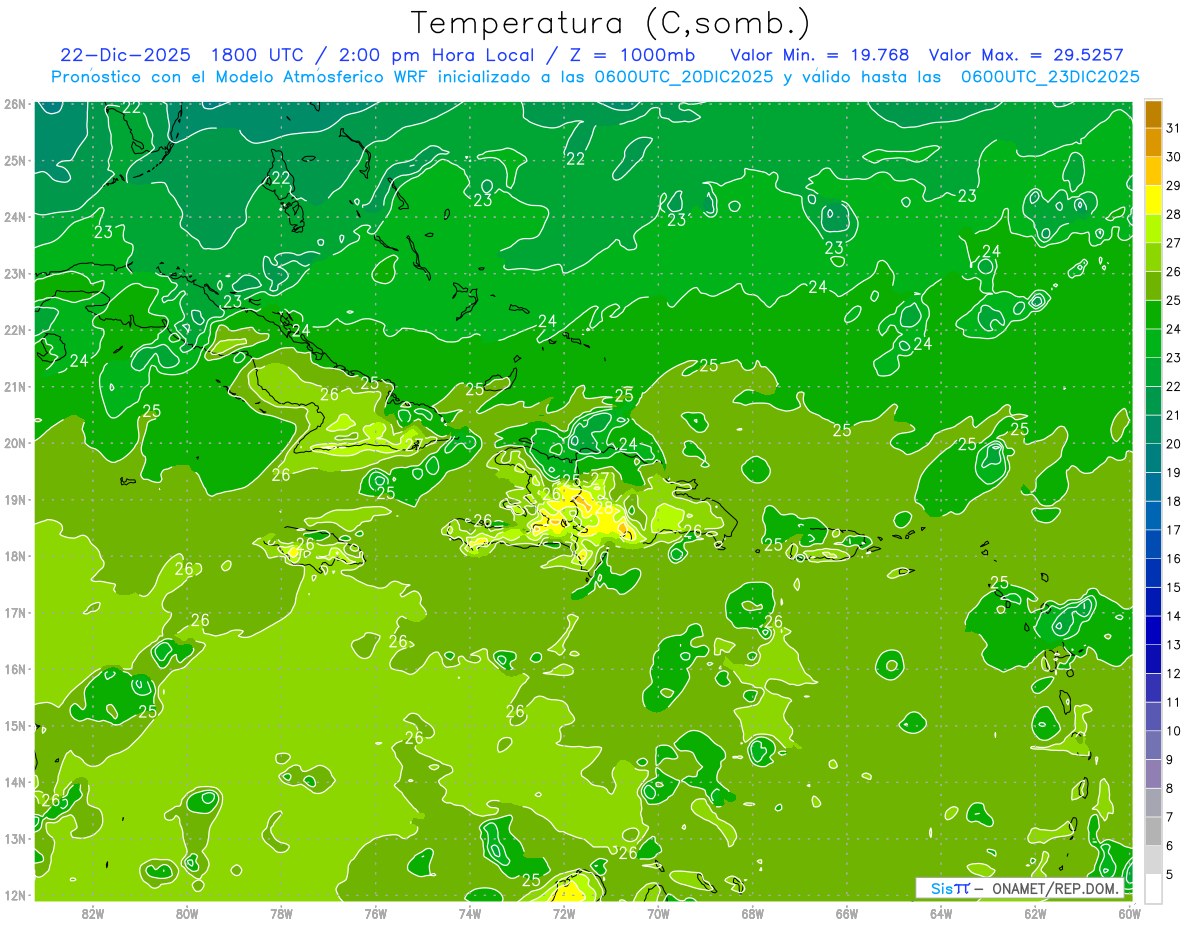Click the longitude axis label "64W"
Screen dimensions: 1200x927
[941, 913]
